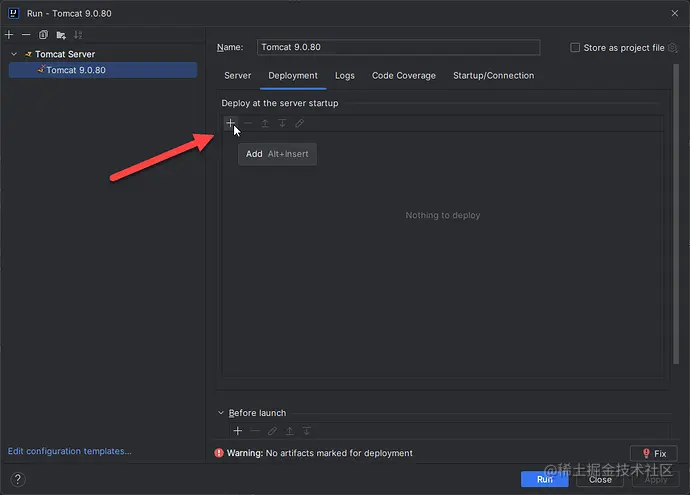Move deployment item down

coord(282,123)
